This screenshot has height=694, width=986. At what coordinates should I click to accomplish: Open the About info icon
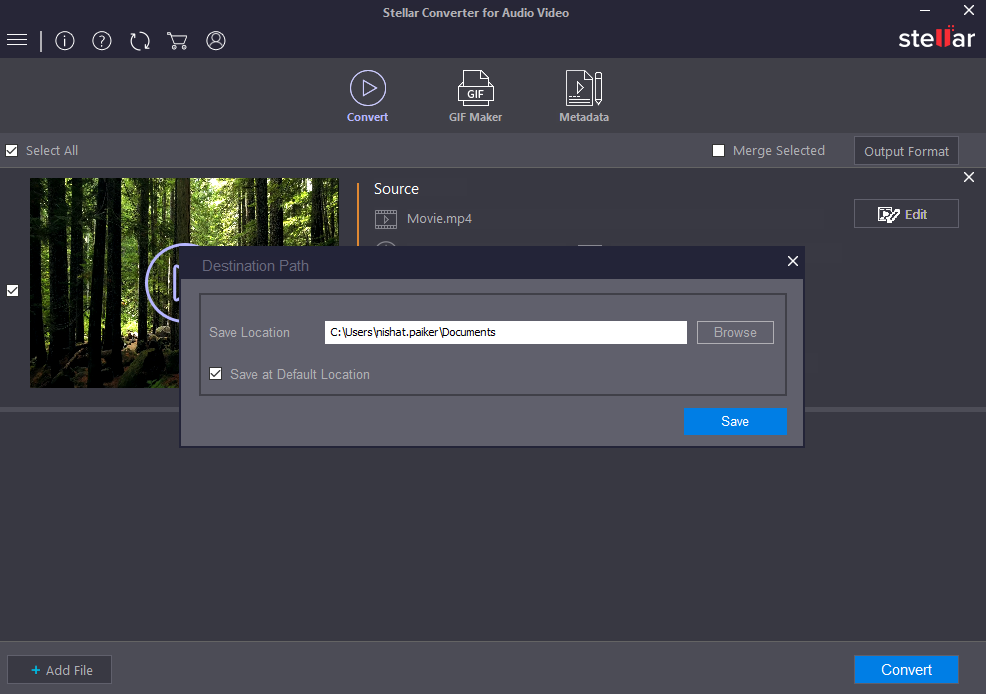coord(65,41)
